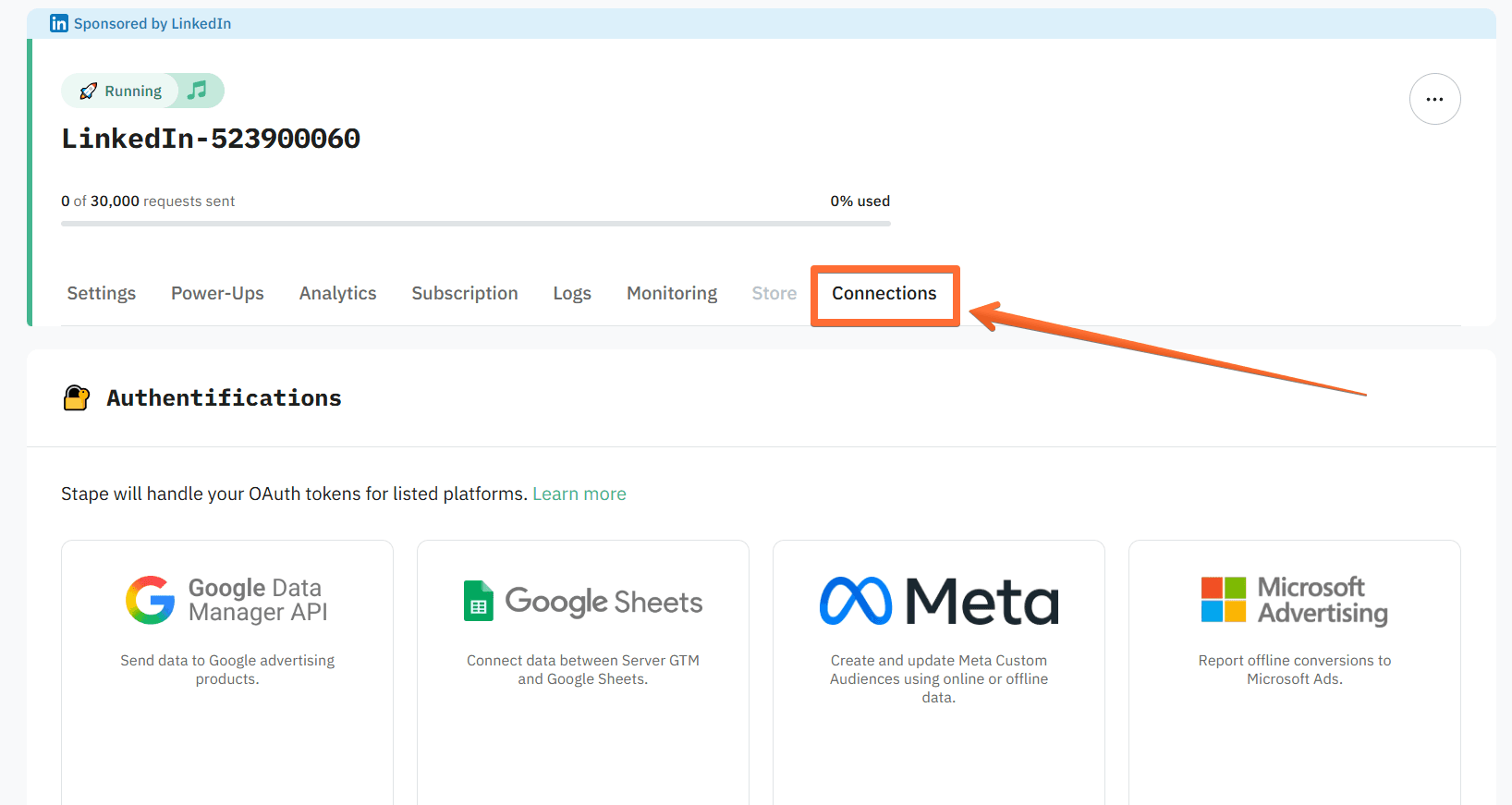The width and height of the screenshot is (1512, 805).
Task: Open the three-dot more options menu
Action: (1434, 99)
